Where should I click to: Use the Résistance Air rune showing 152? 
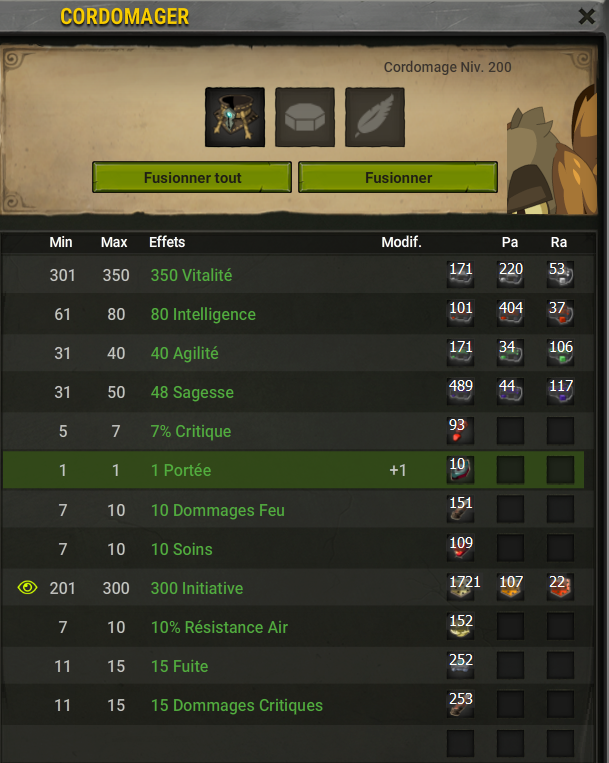click(461, 626)
